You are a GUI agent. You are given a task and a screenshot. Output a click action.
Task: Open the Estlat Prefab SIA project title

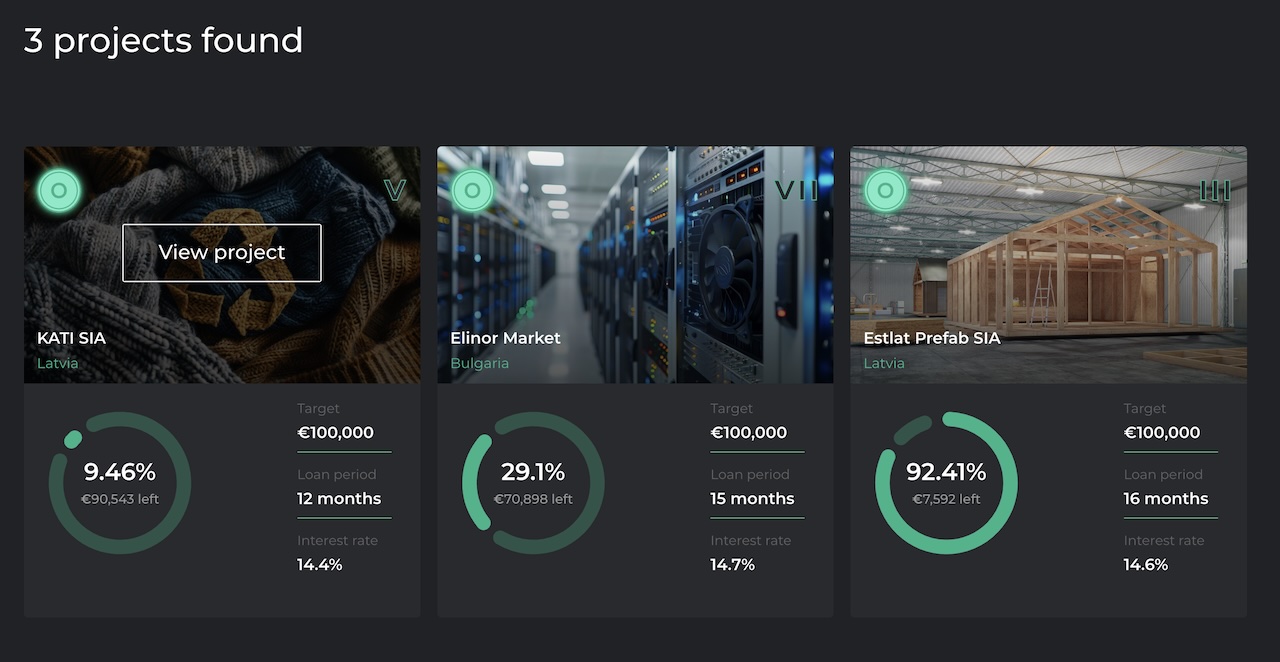(x=931, y=338)
